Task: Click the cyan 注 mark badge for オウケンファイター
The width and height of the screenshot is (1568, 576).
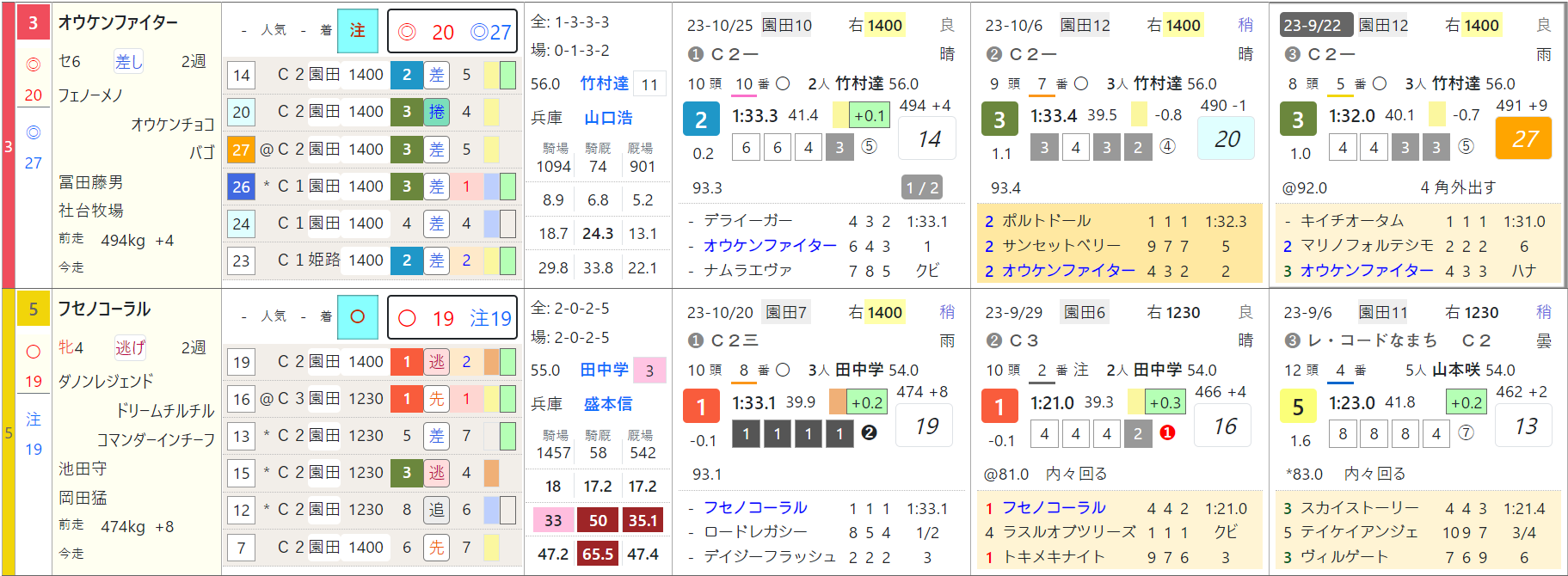Action: [x=358, y=31]
